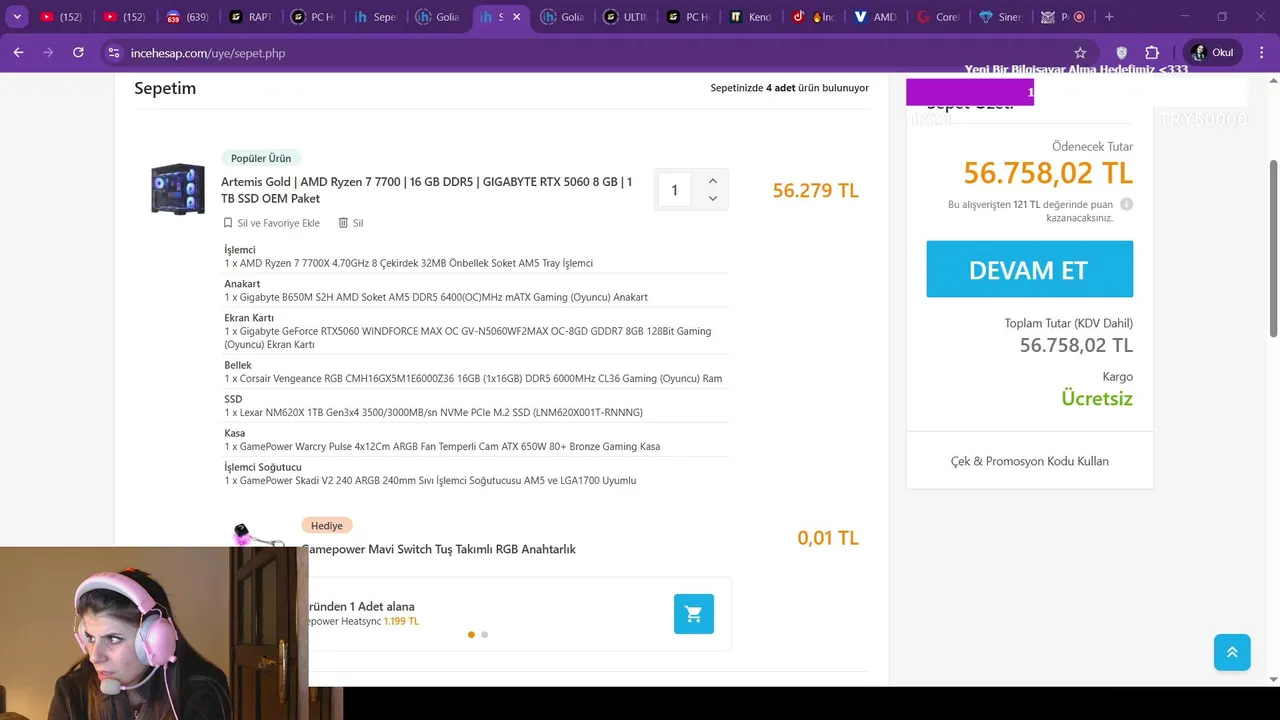Click the Gigabyte GeForce RTX5060 WINDFORCE line
The width and height of the screenshot is (1280, 720).
click(x=468, y=338)
